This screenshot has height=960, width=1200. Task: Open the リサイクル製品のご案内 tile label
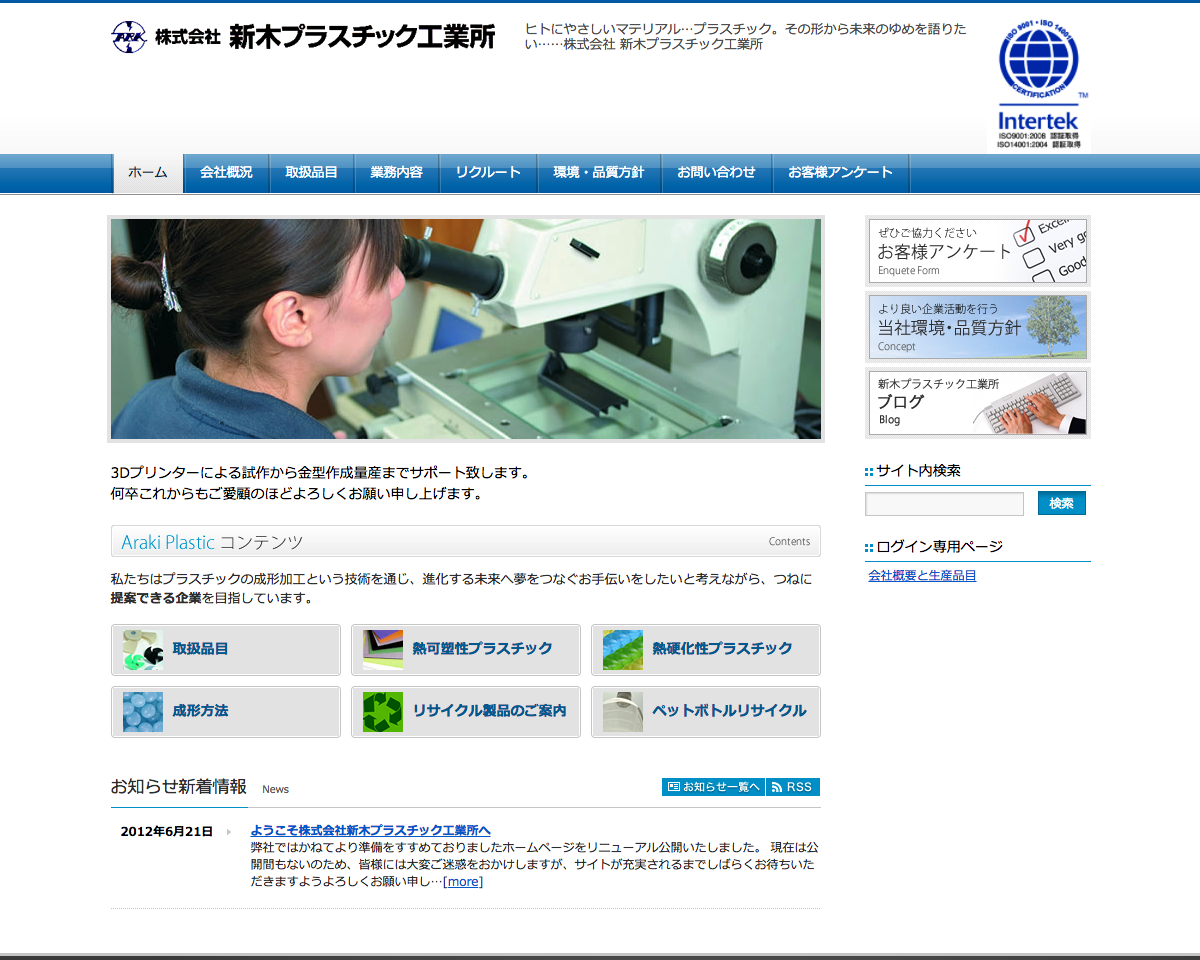(490, 711)
